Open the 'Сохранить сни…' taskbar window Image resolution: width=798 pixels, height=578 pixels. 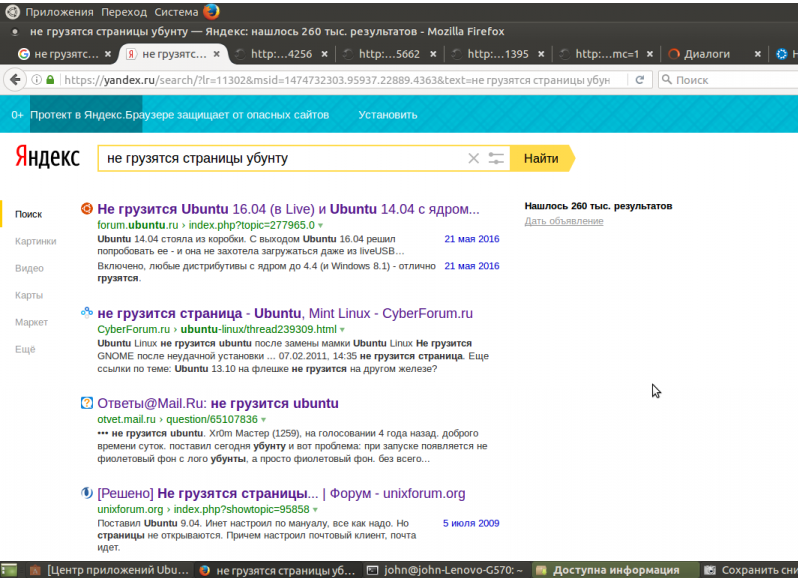click(750, 570)
